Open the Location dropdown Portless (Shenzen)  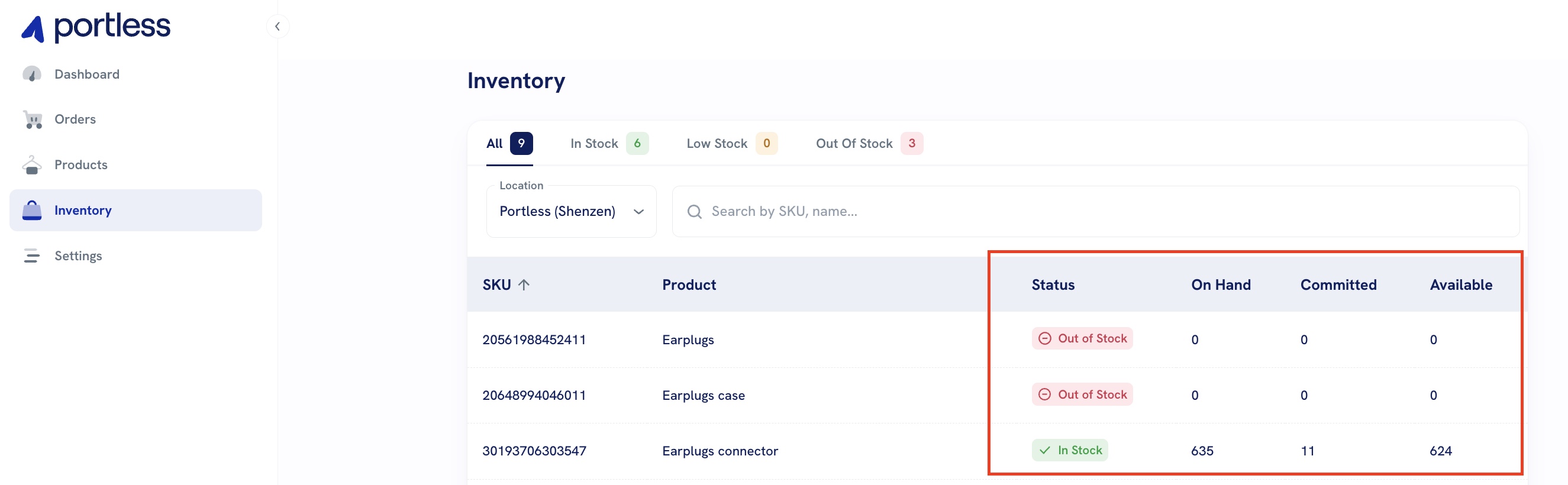[x=572, y=211]
